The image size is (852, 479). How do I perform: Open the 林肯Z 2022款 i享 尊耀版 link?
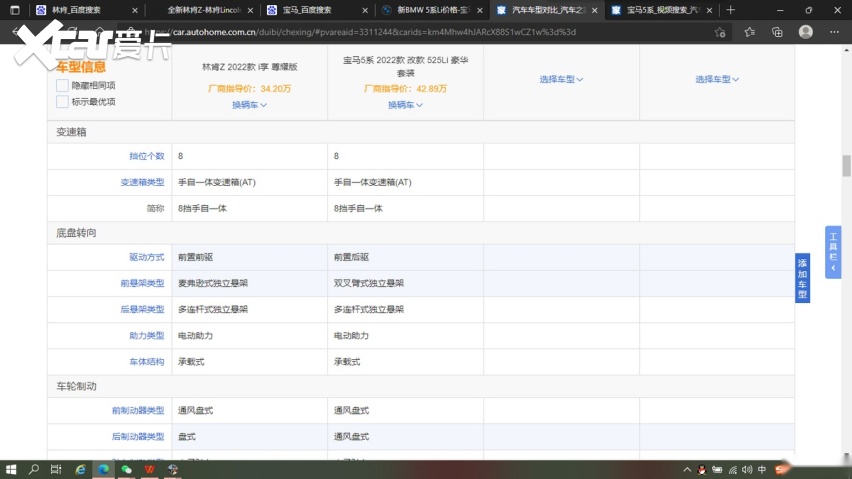(x=249, y=67)
